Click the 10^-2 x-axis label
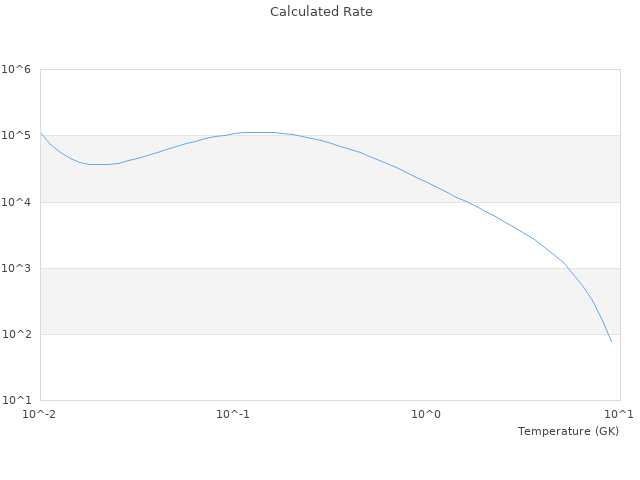This screenshot has width=640, height=480. pyautogui.click(x=39, y=414)
